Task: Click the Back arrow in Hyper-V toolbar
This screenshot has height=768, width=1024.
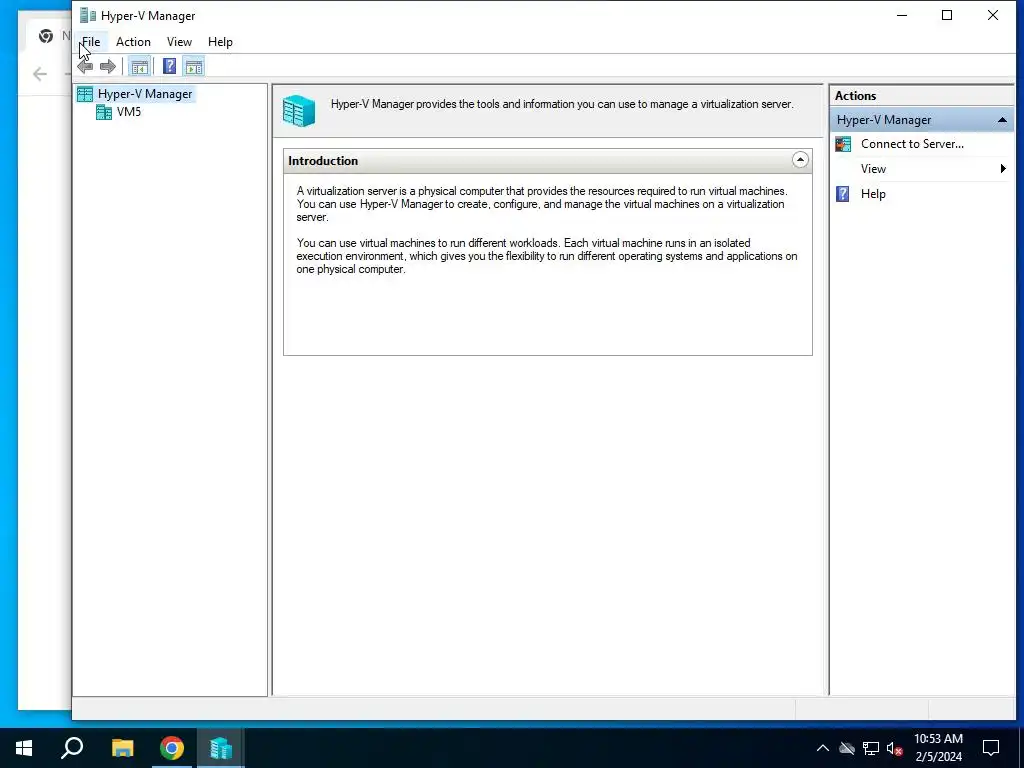Action: pos(85,66)
